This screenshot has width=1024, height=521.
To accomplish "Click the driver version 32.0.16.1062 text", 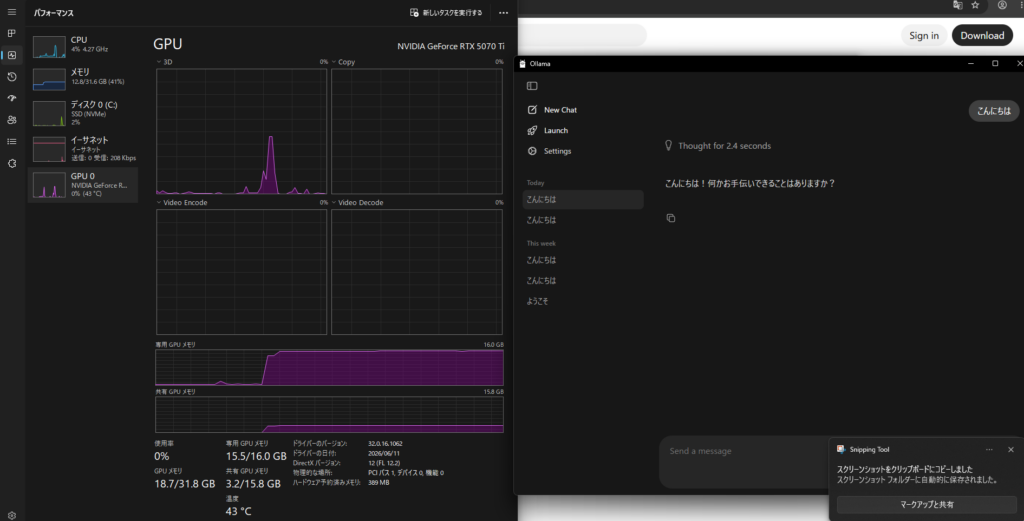I will (385, 443).
